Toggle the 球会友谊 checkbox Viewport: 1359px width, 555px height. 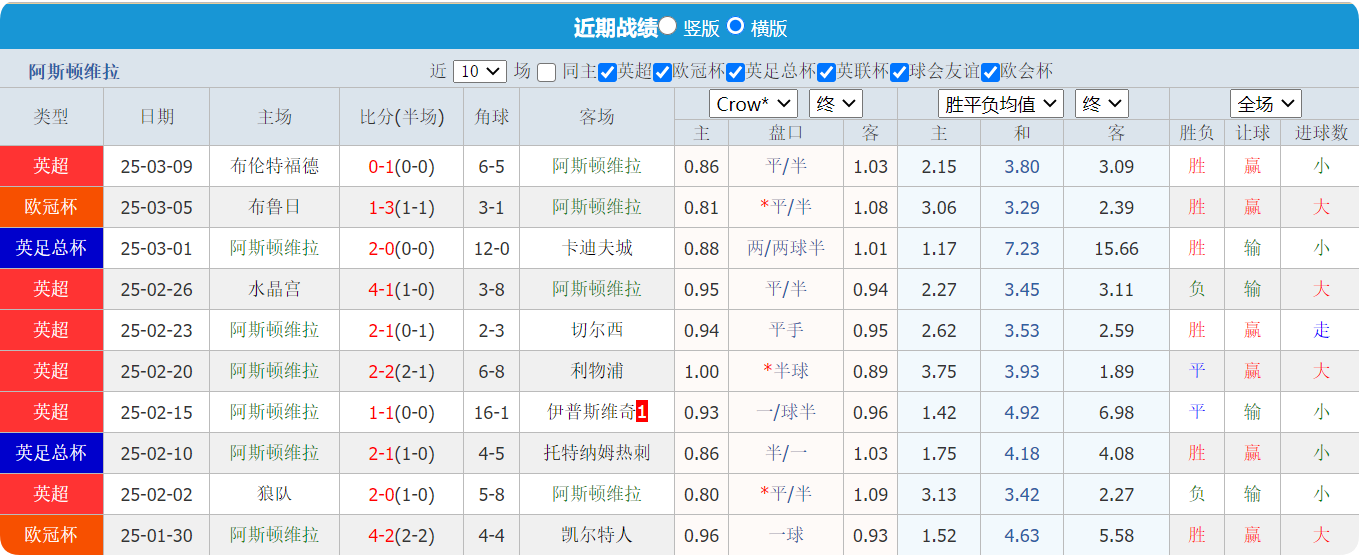click(899, 72)
